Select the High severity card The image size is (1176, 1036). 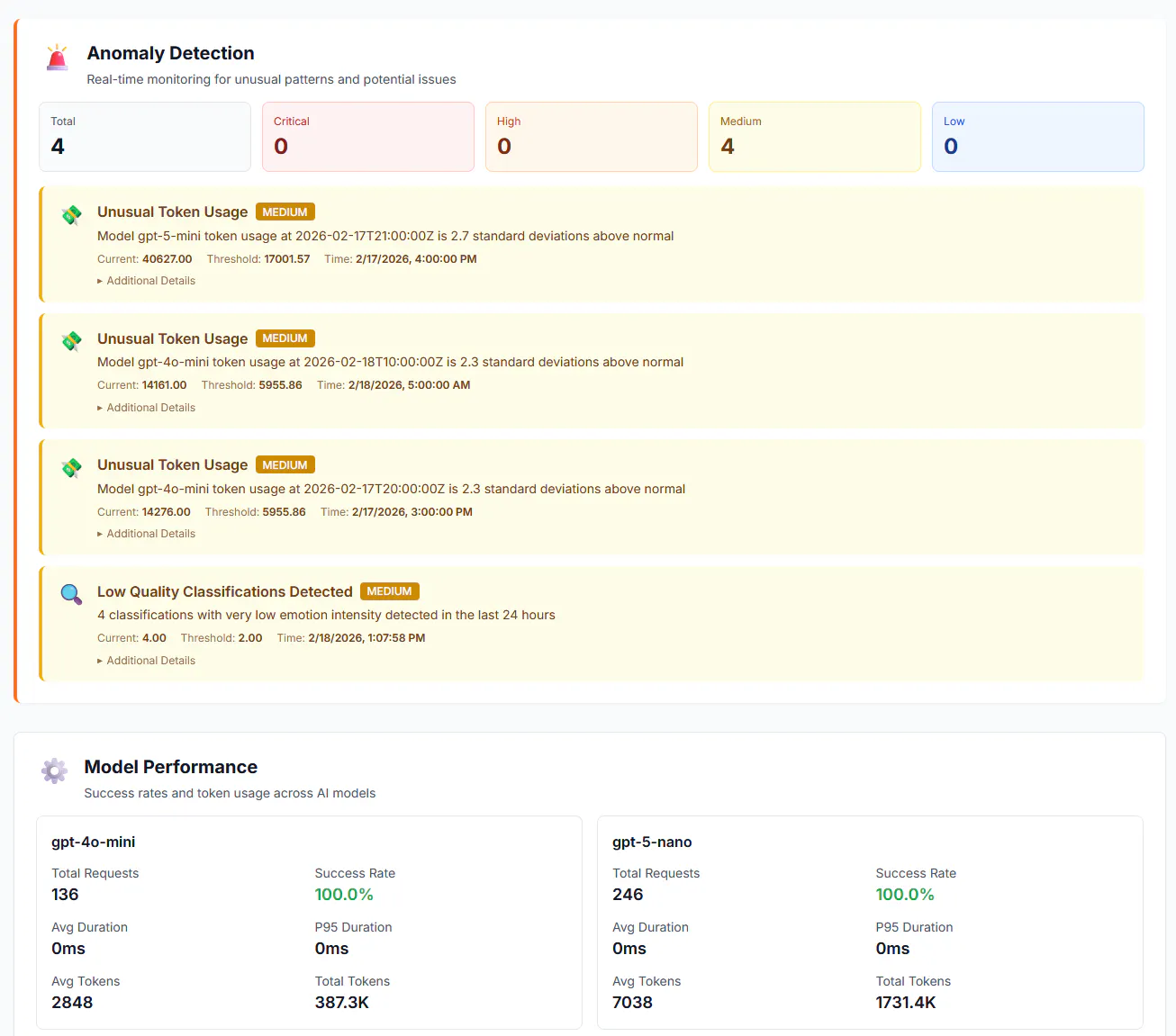tap(592, 137)
